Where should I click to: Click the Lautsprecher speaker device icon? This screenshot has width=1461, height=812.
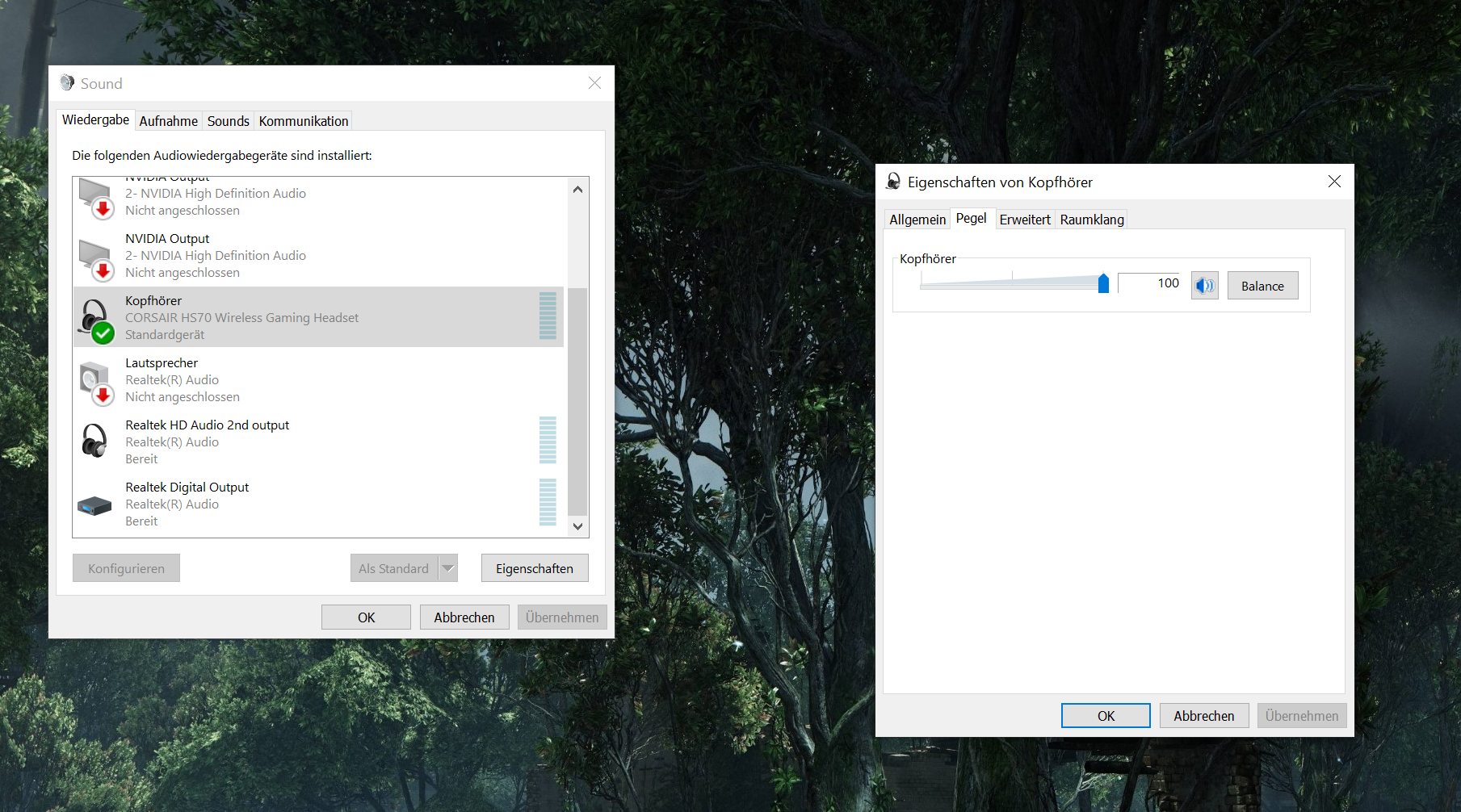coord(95,382)
